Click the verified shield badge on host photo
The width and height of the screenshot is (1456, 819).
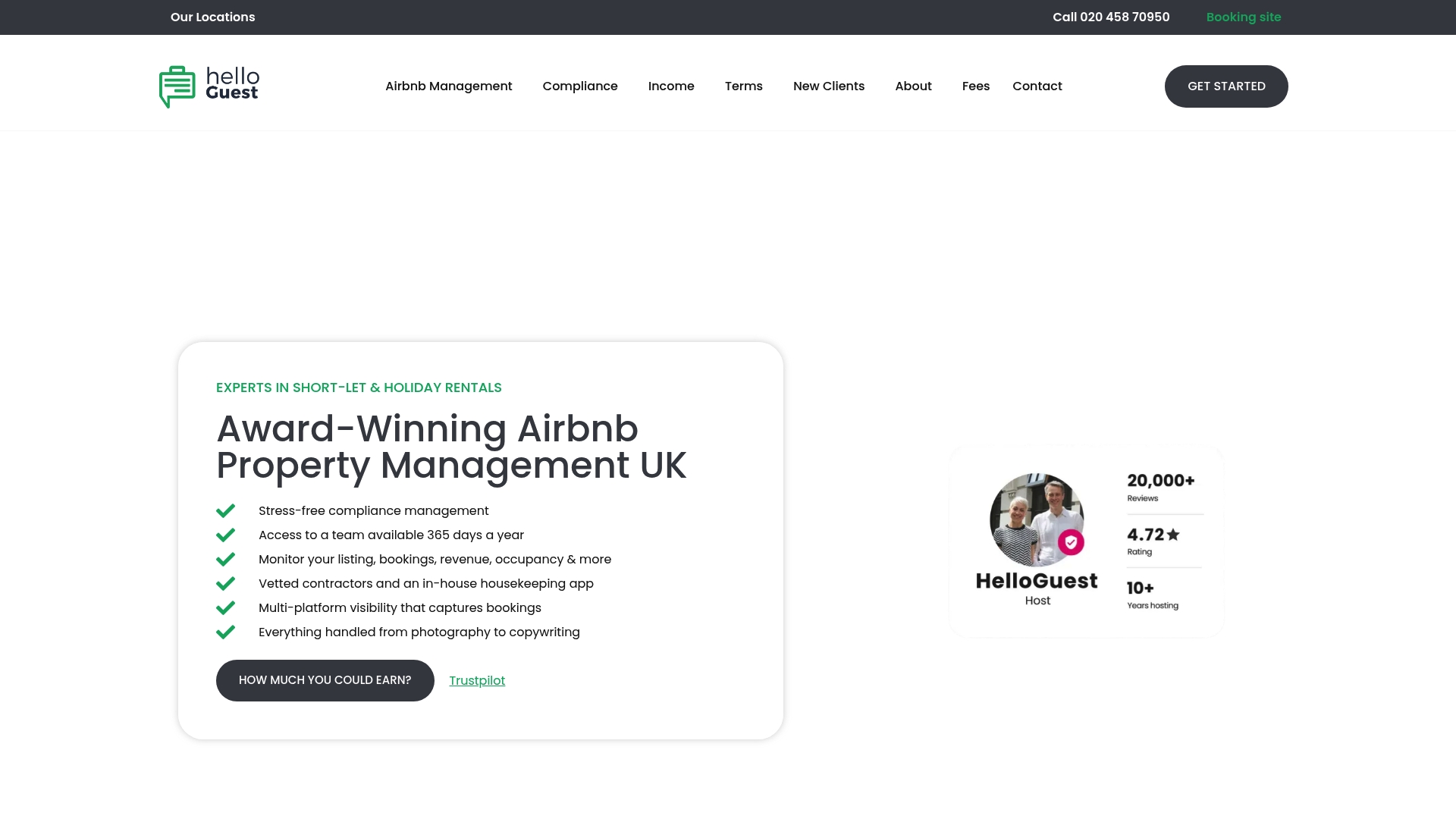[1071, 542]
